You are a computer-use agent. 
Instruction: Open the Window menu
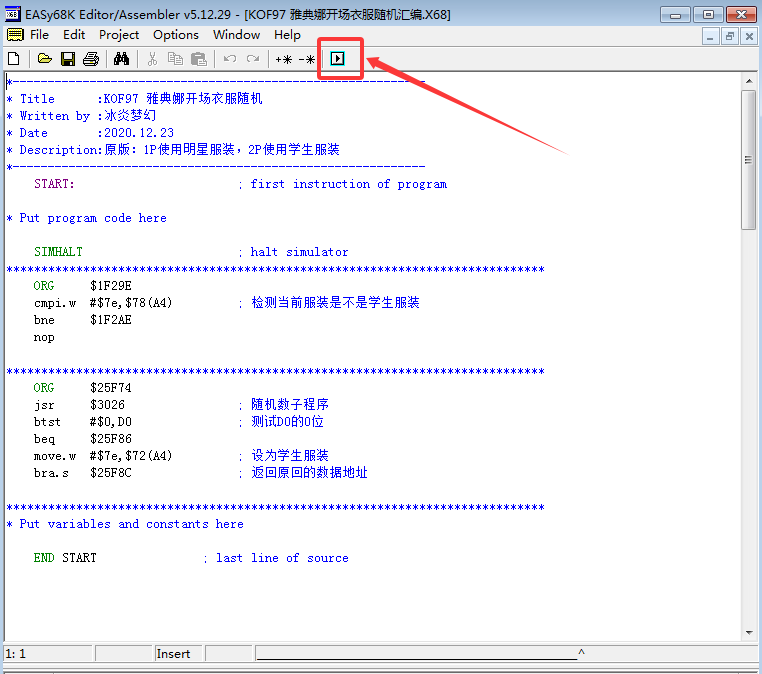[x=237, y=35]
